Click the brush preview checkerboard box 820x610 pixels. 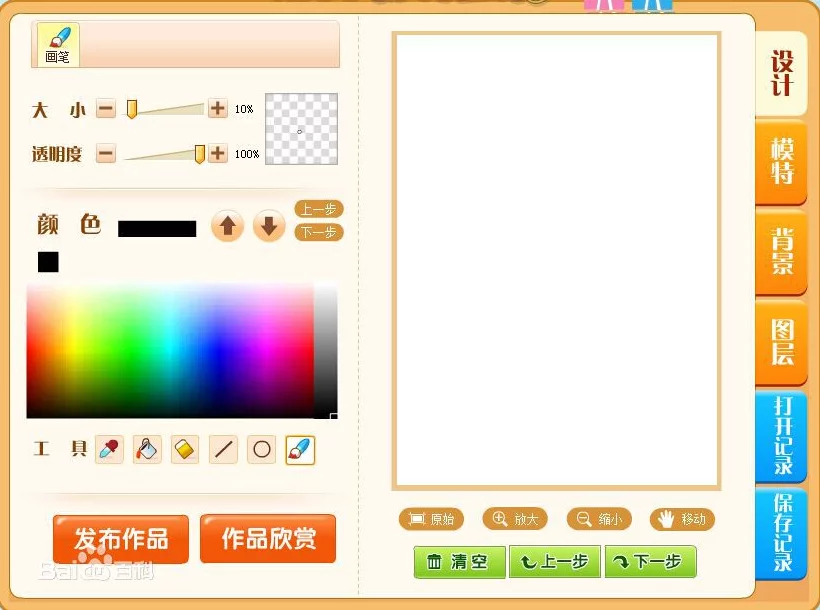coord(301,129)
